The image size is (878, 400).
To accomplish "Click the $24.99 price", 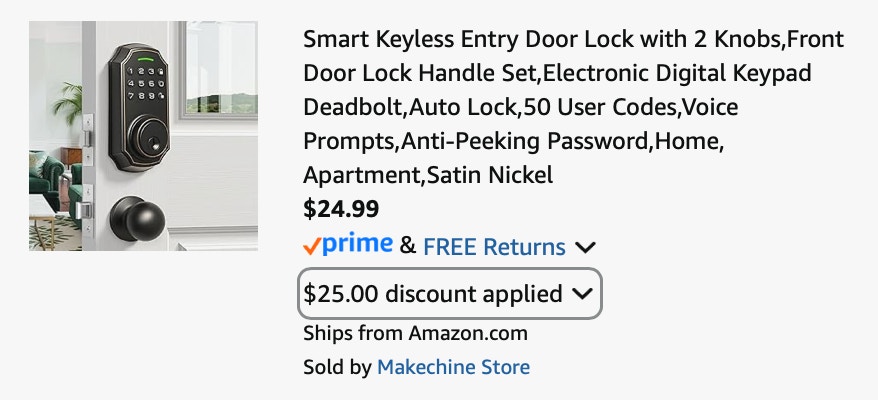I will 341,209.
